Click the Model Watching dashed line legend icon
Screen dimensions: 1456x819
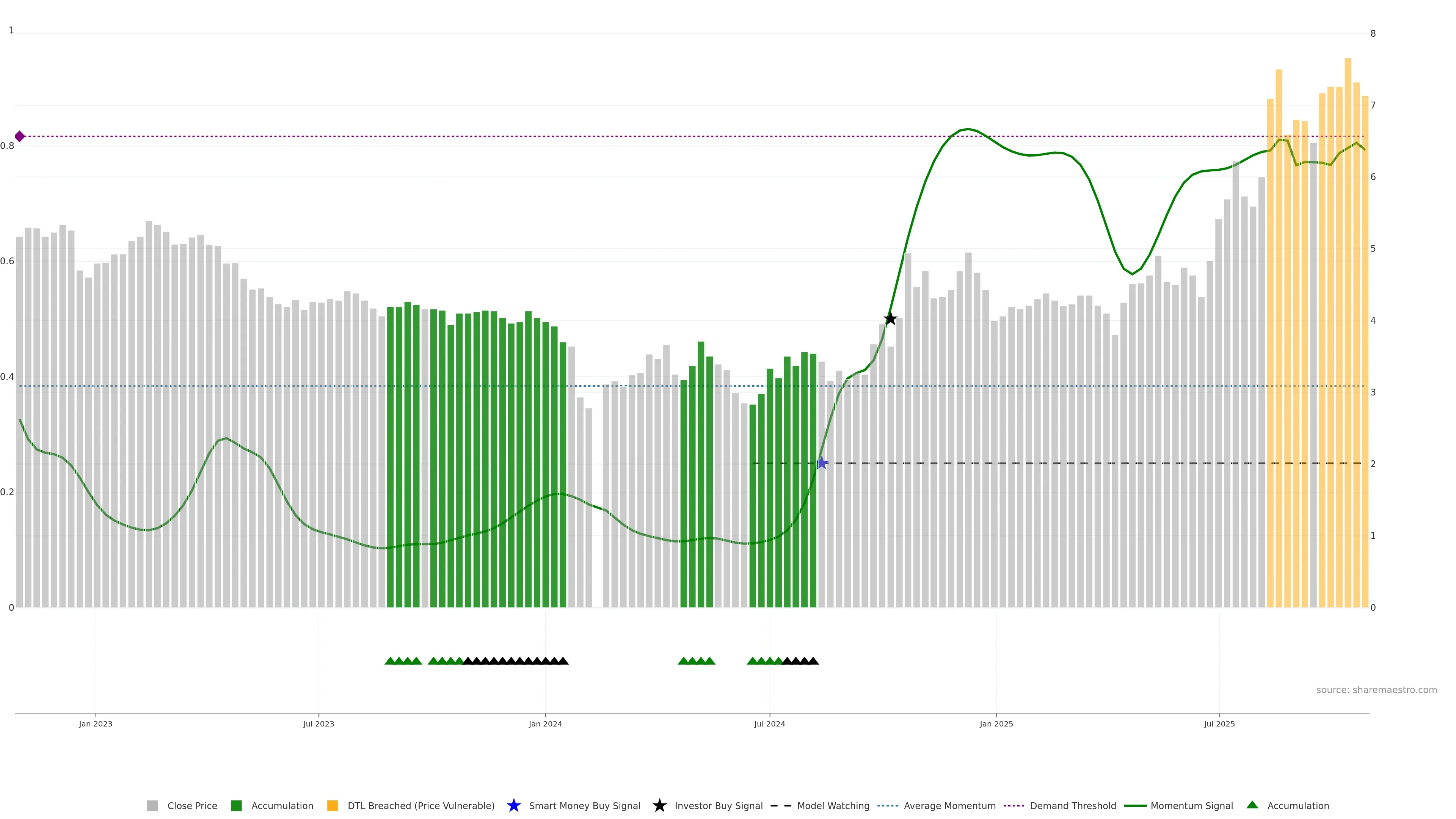point(781,805)
